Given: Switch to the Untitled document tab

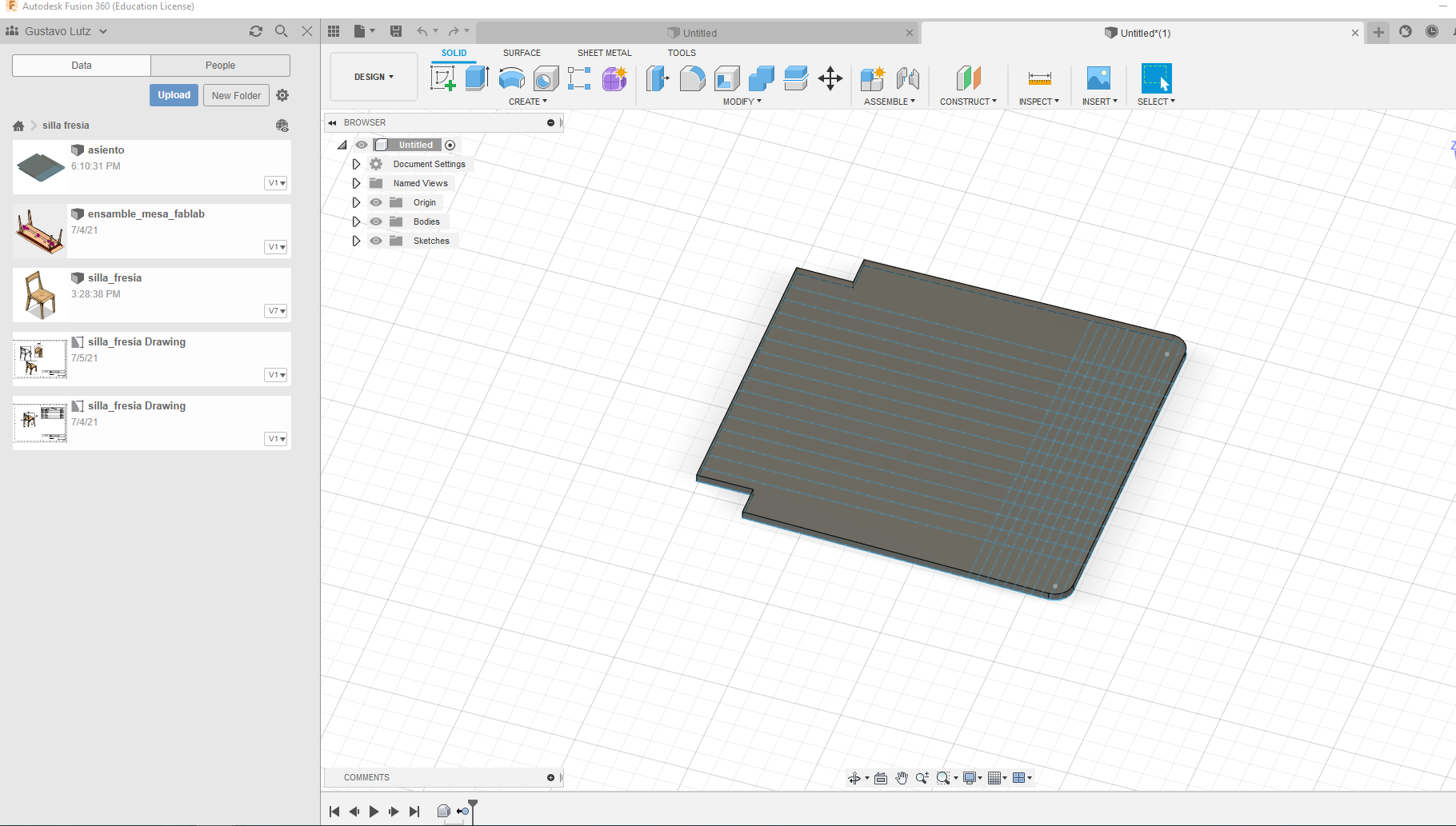Looking at the screenshot, I should point(699,33).
